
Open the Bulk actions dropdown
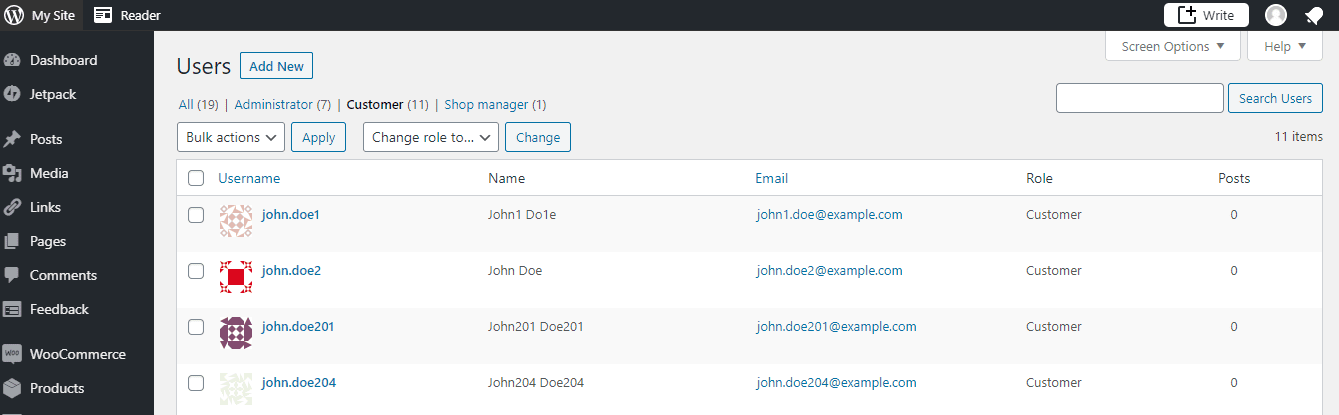click(x=231, y=137)
